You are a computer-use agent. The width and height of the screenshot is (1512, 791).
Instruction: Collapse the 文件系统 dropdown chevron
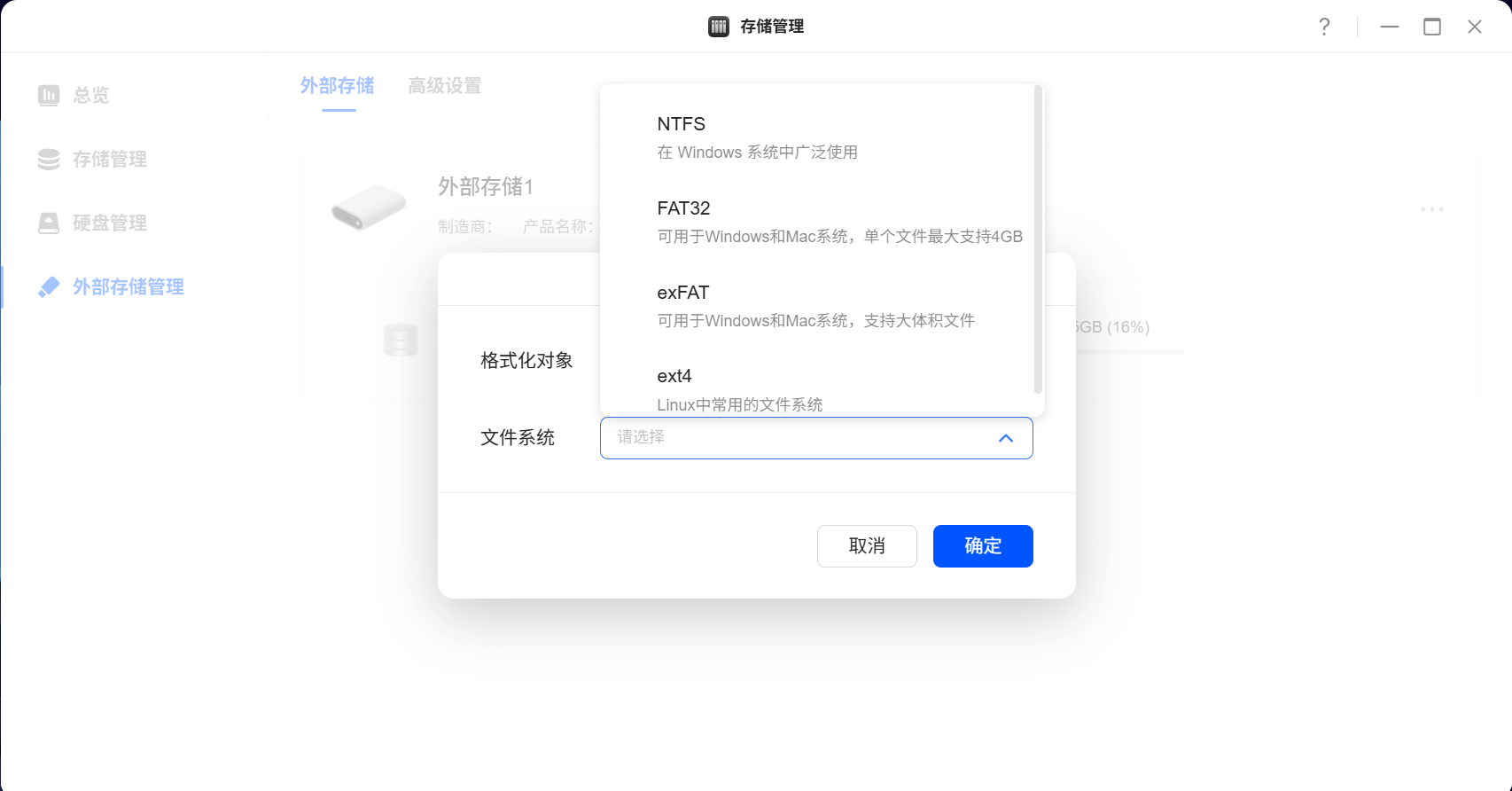pos(1005,438)
